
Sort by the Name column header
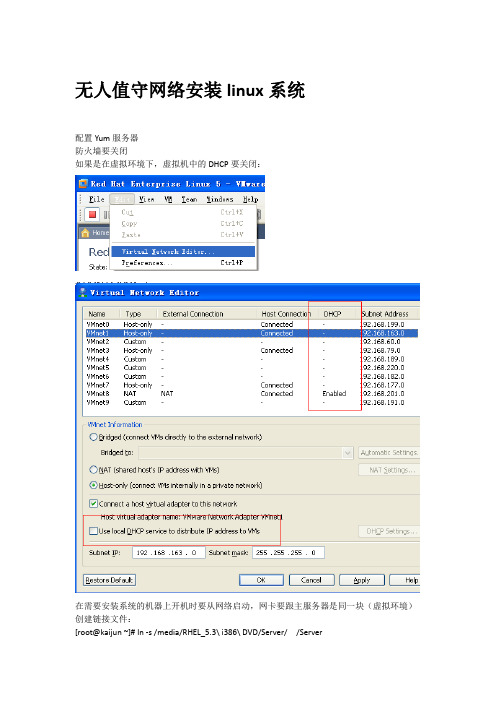coord(101,314)
